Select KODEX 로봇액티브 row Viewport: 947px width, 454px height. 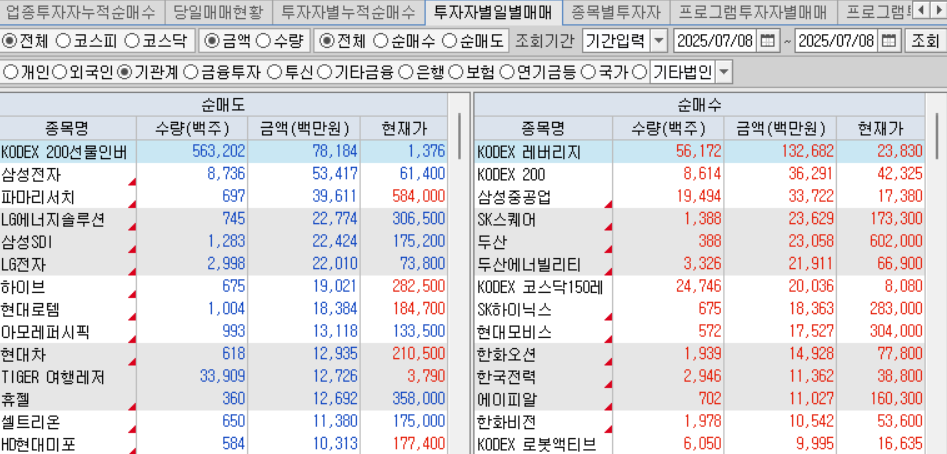click(700, 444)
